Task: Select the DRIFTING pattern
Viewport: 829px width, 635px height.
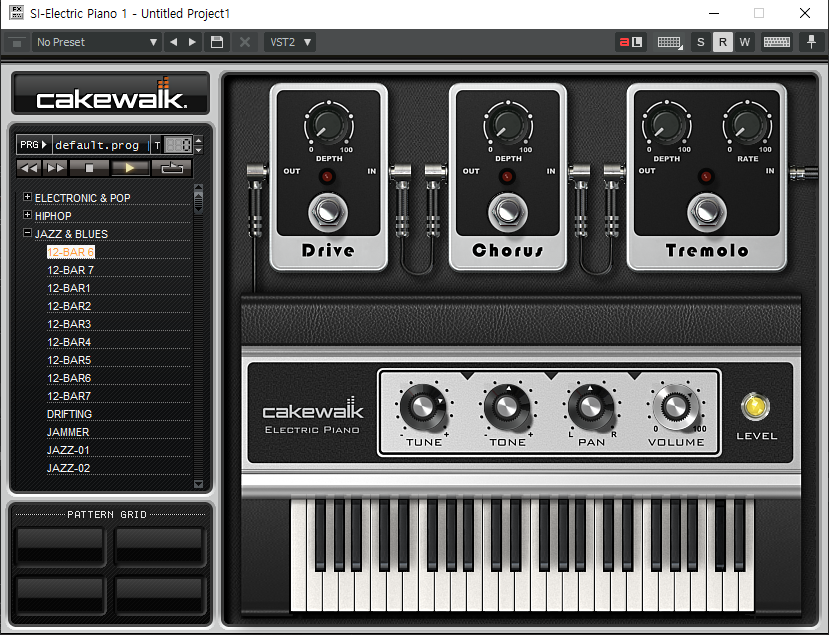Action: coord(69,414)
